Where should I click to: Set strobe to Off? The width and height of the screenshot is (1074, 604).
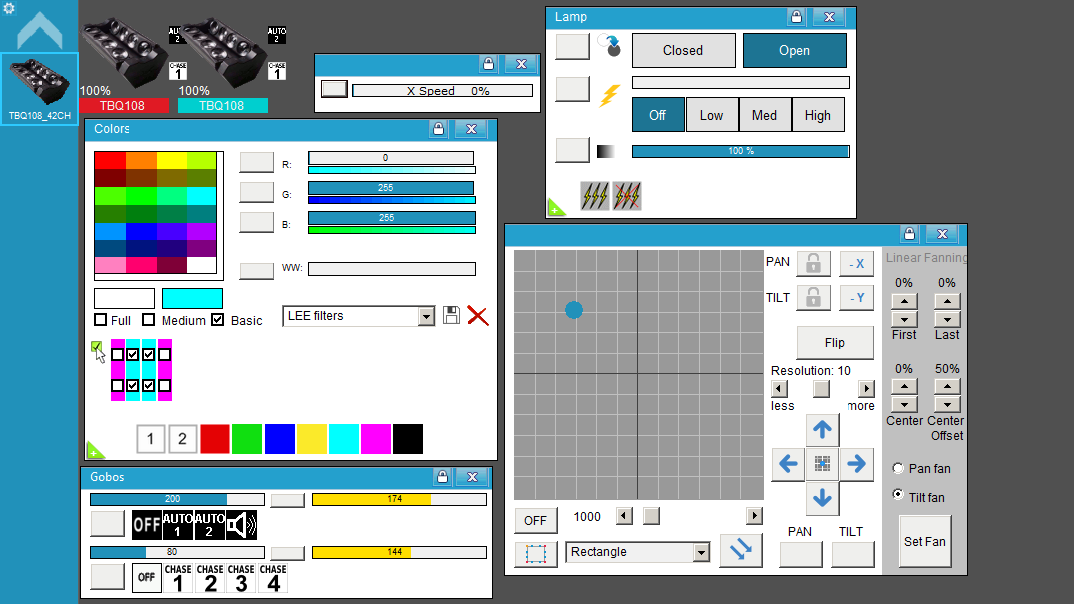(x=658, y=115)
